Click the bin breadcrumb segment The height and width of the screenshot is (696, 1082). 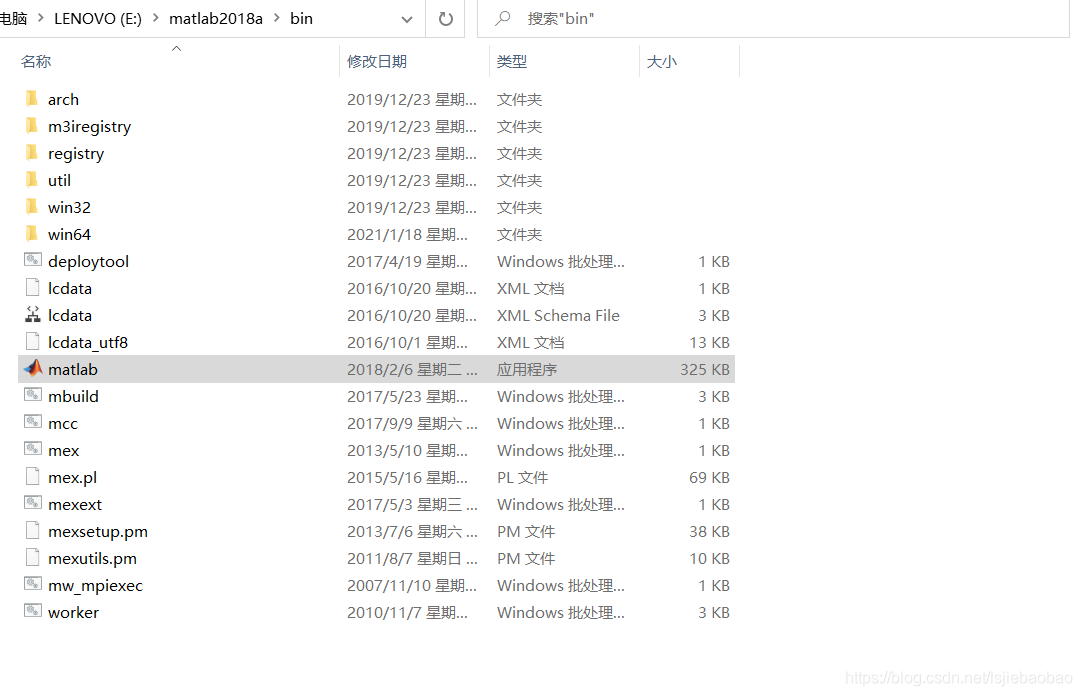(x=302, y=19)
